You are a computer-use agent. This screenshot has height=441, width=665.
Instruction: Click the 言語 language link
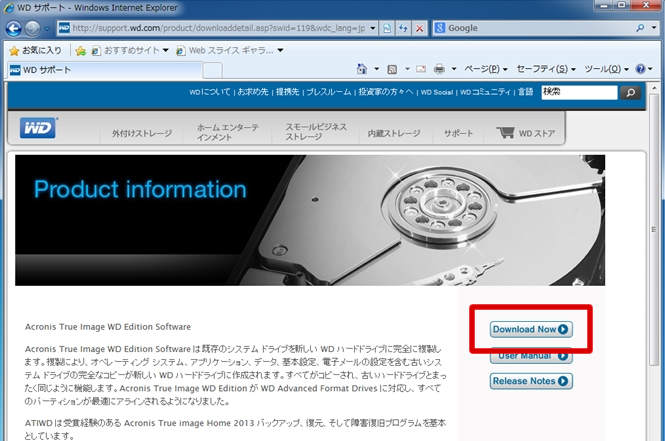pos(525,92)
